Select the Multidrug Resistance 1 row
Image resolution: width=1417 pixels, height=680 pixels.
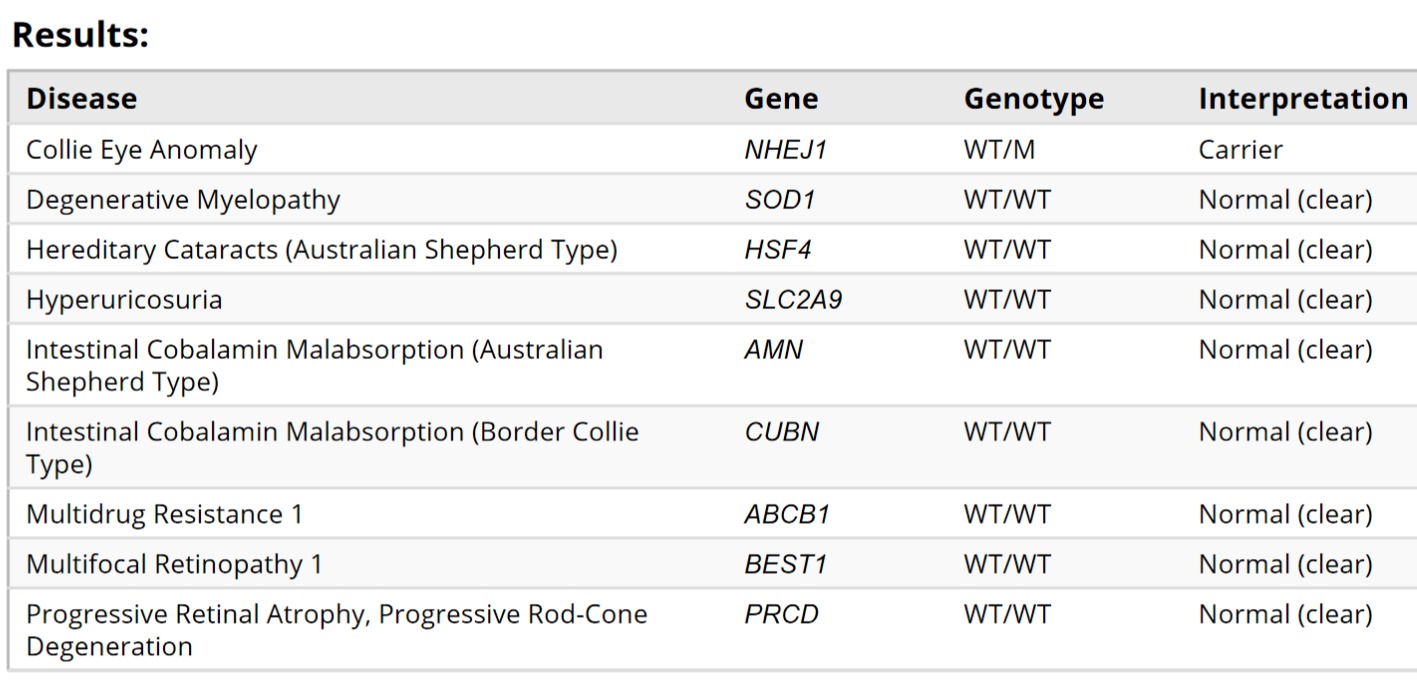[x=712, y=514]
